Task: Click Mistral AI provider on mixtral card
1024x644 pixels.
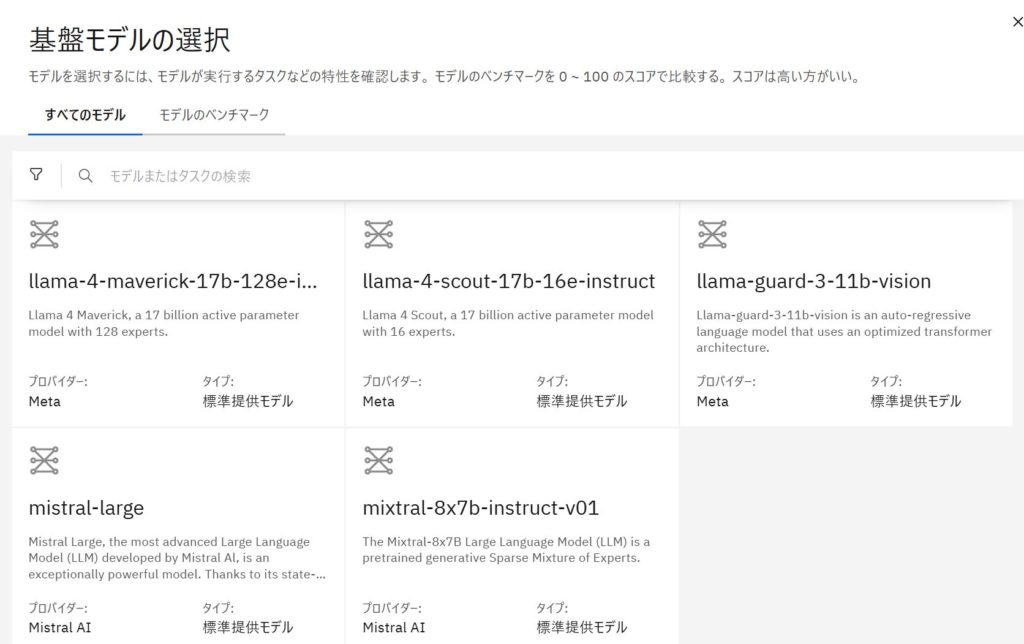Action: (x=394, y=628)
